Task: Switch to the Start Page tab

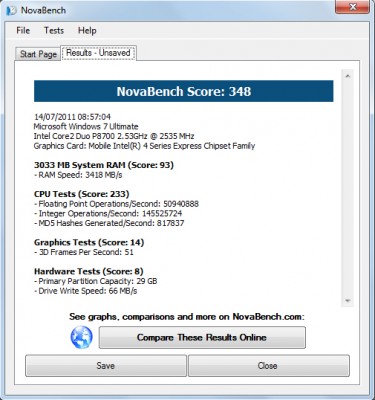Action: pyautogui.click(x=38, y=54)
